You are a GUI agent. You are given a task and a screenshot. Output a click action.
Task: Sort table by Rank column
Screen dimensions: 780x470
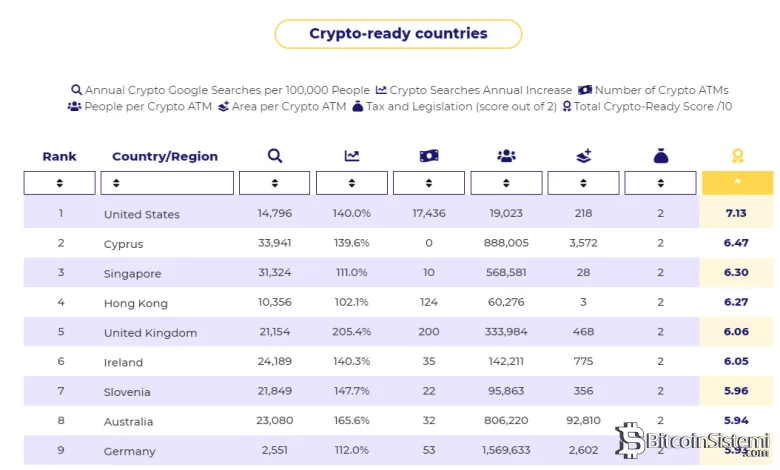60,183
